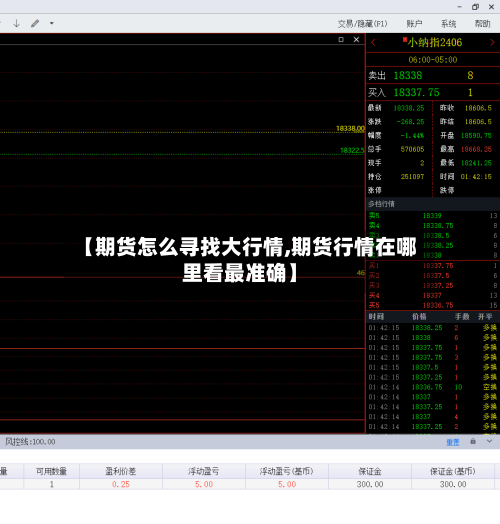Restore the window using title bar button
The height and width of the screenshot is (524, 500).
pyautogui.click(x=475, y=7)
